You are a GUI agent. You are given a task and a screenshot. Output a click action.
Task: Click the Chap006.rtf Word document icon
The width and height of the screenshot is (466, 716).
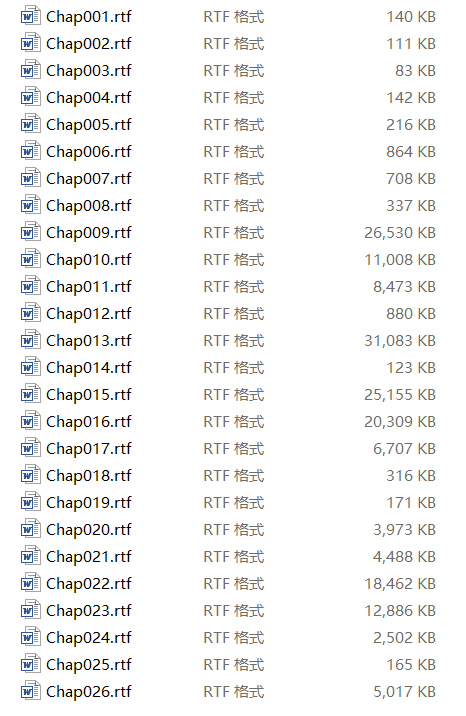[x=31, y=151]
